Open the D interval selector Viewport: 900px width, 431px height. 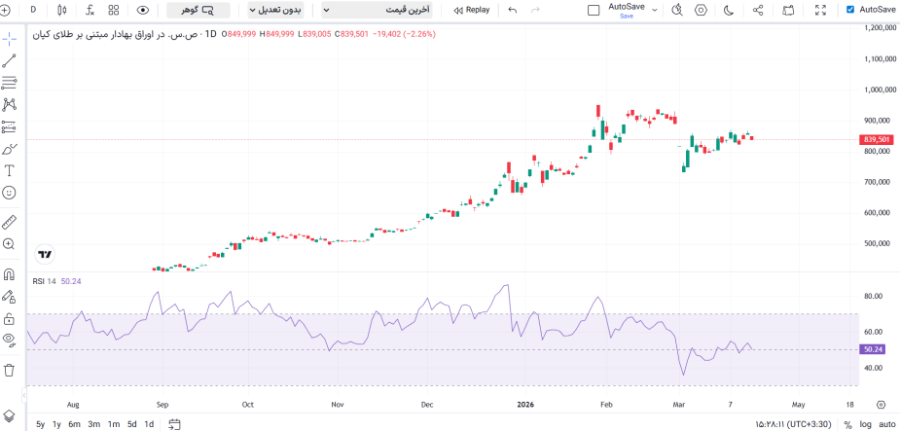pyautogui.click(x=33, y=10)
